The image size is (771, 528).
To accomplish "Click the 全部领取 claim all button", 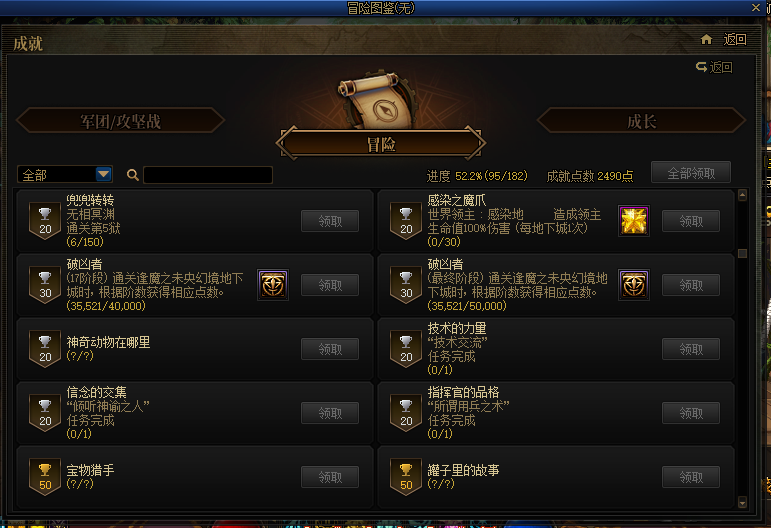I will 691,173.
